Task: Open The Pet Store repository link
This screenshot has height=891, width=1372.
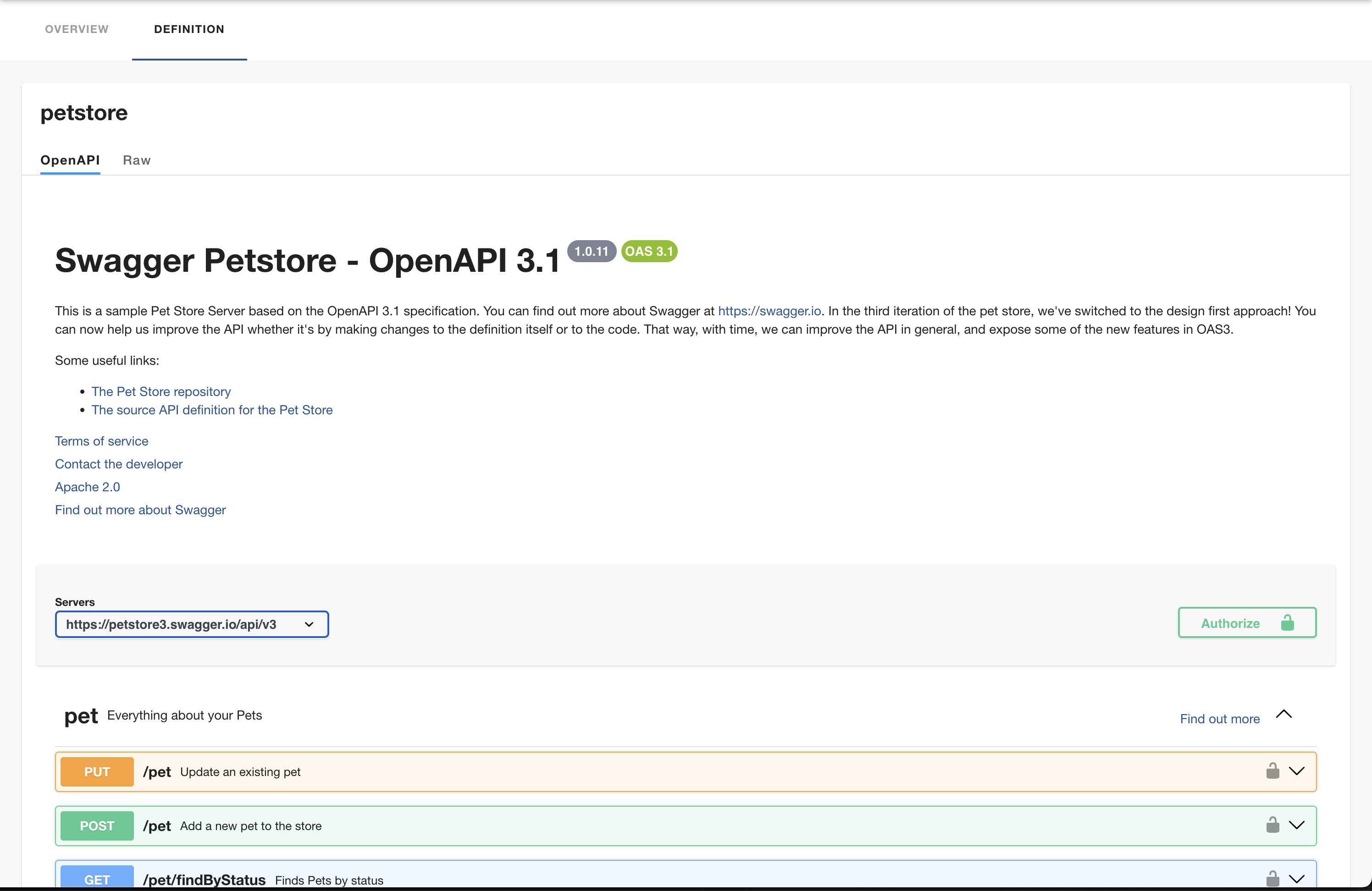Action: click(161, 391)
